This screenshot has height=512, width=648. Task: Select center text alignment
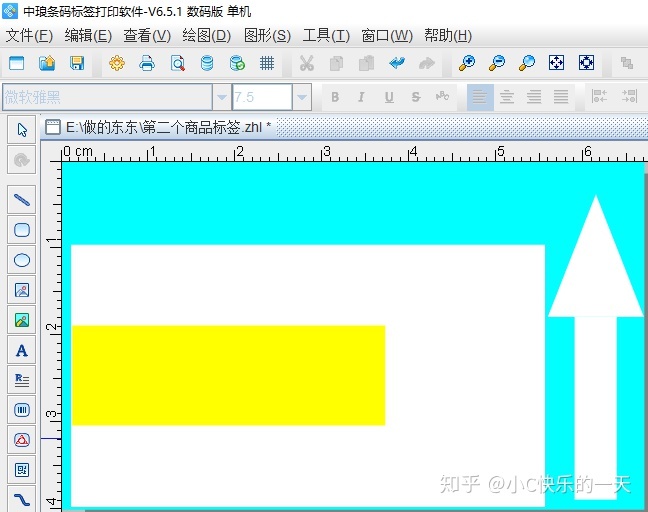point(507,97)
